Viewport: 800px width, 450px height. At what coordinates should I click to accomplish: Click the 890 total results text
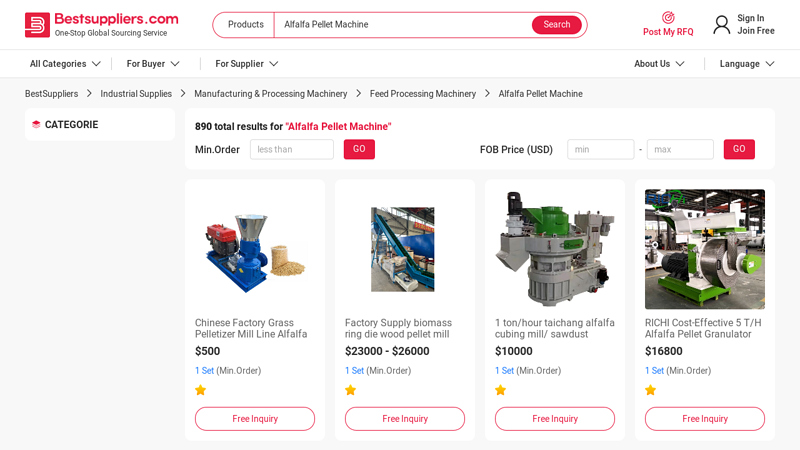293,127
